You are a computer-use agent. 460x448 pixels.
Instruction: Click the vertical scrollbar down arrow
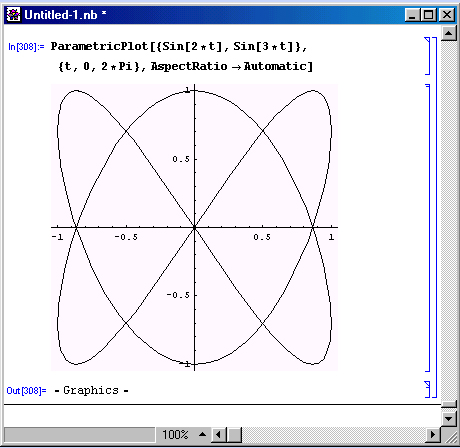[x=449, y=418]
